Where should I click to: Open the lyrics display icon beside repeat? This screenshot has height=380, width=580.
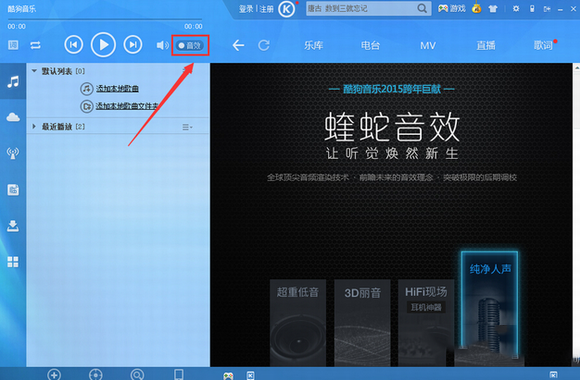tap(13, 45)
